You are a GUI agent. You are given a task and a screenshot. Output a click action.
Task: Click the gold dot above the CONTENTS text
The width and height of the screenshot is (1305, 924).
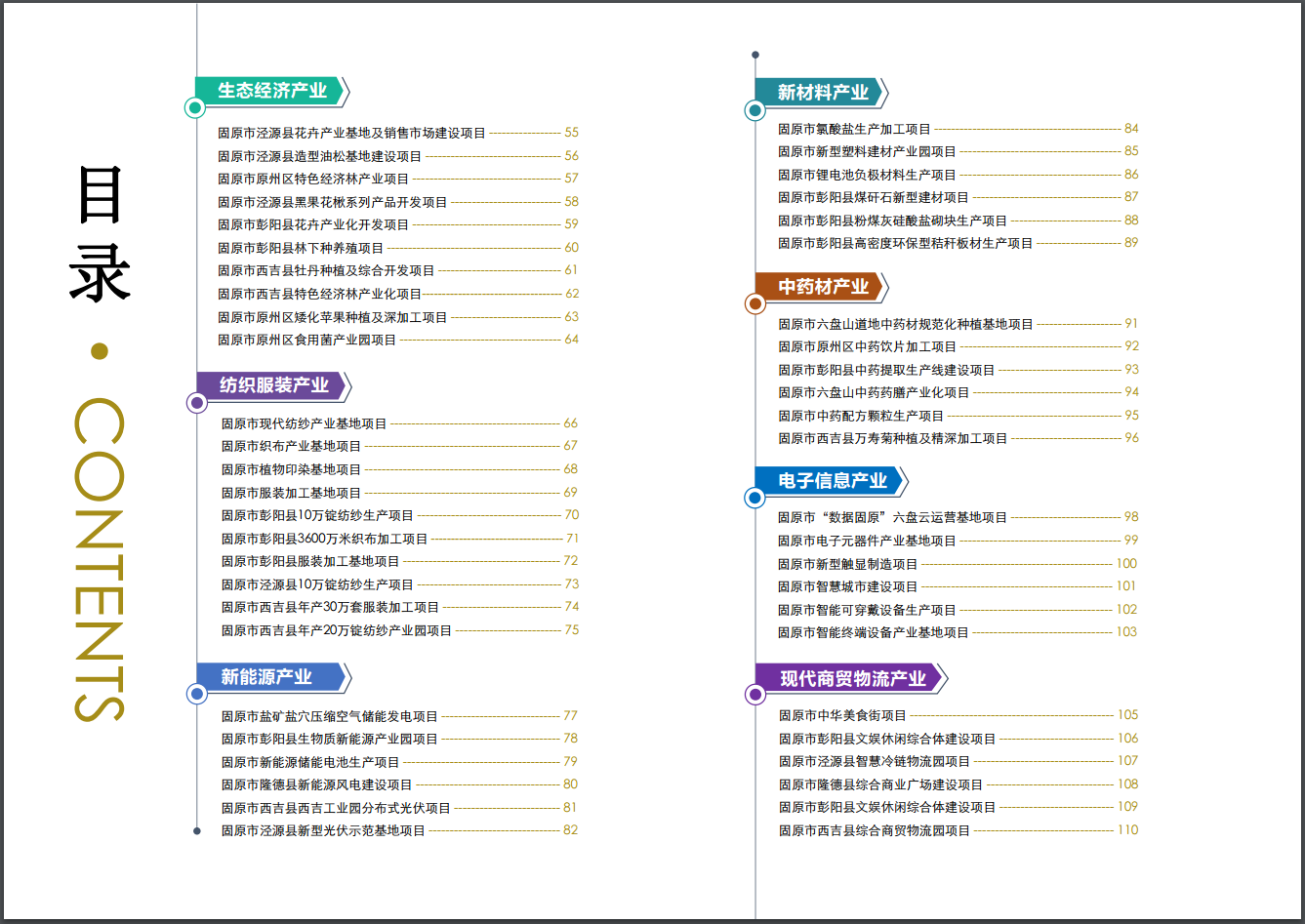pos(99,351)
